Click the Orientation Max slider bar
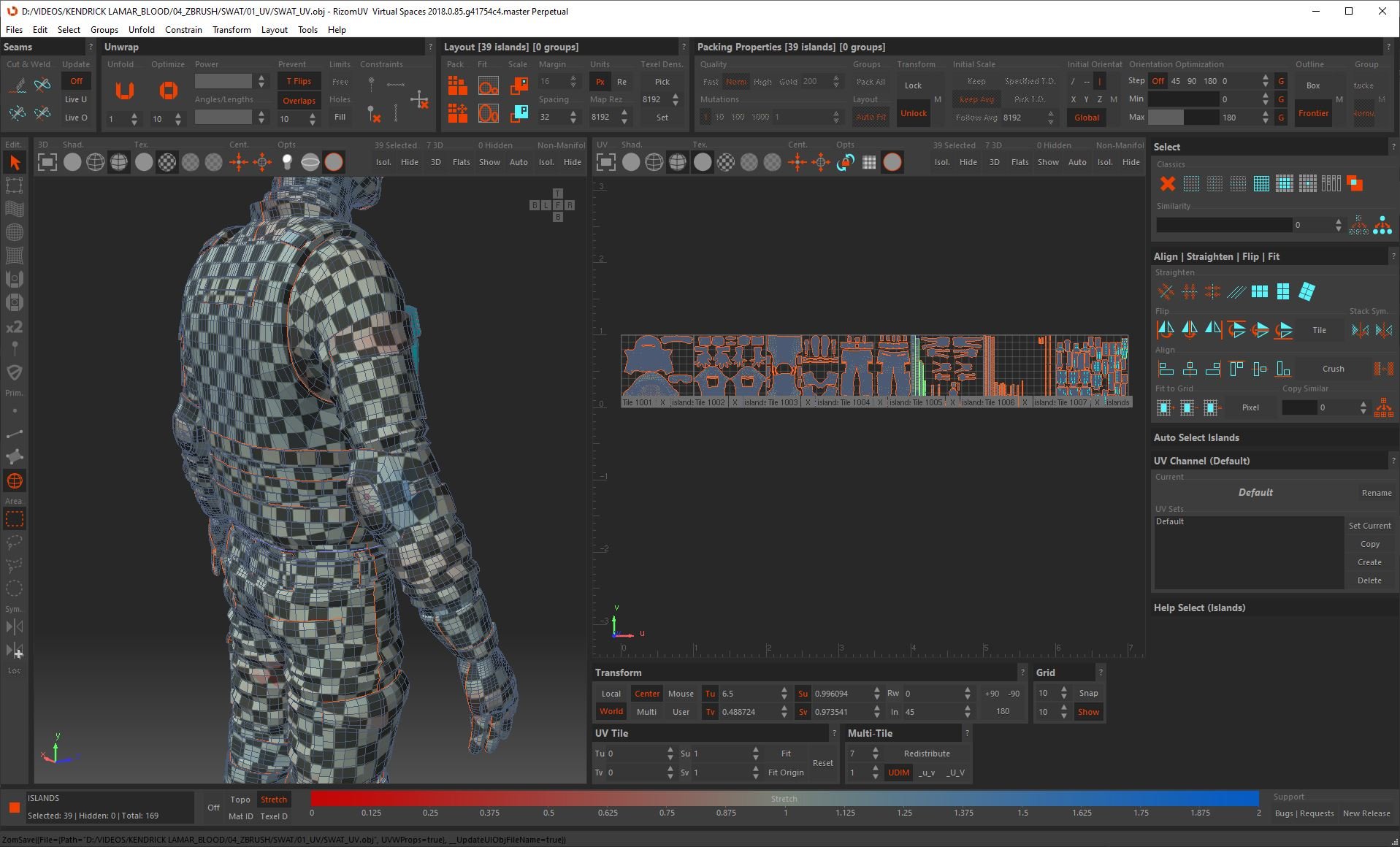Image resolution: width=1400 pixels, height=847 pixels. coord(1183,117)
